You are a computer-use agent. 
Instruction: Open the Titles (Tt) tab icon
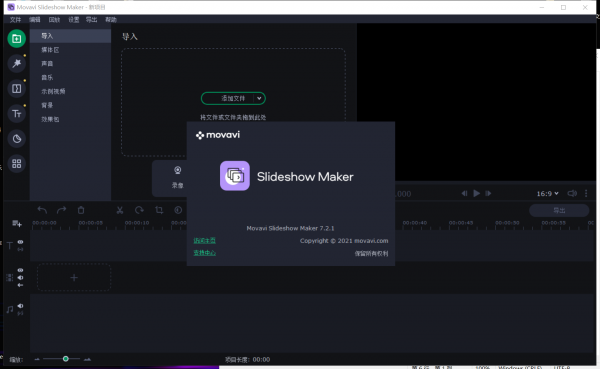coord(16,114)
